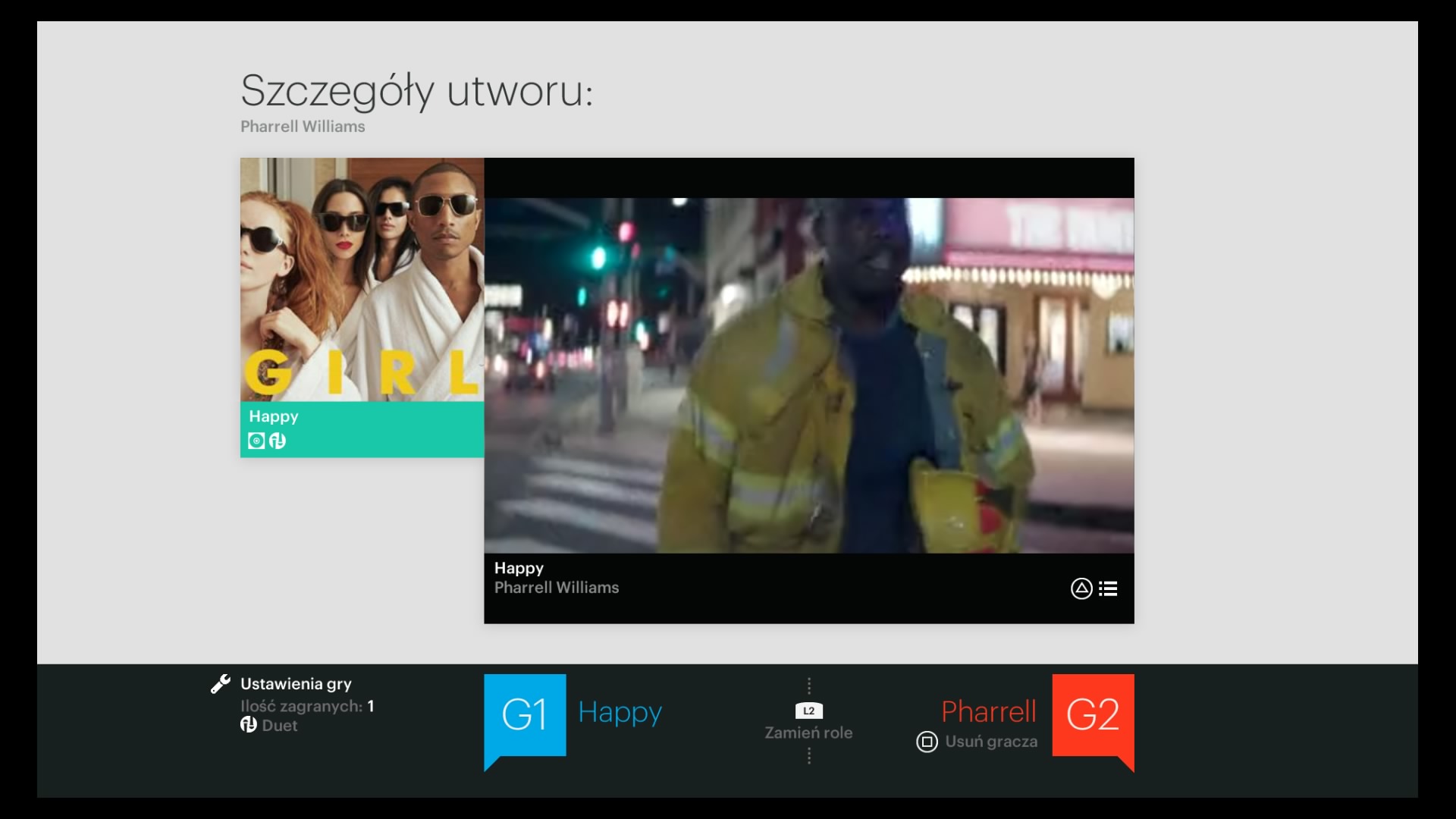Click the Duet mode label
Image resolution: width=1456 pixels, height=819 pixels.
pos(279,726)
